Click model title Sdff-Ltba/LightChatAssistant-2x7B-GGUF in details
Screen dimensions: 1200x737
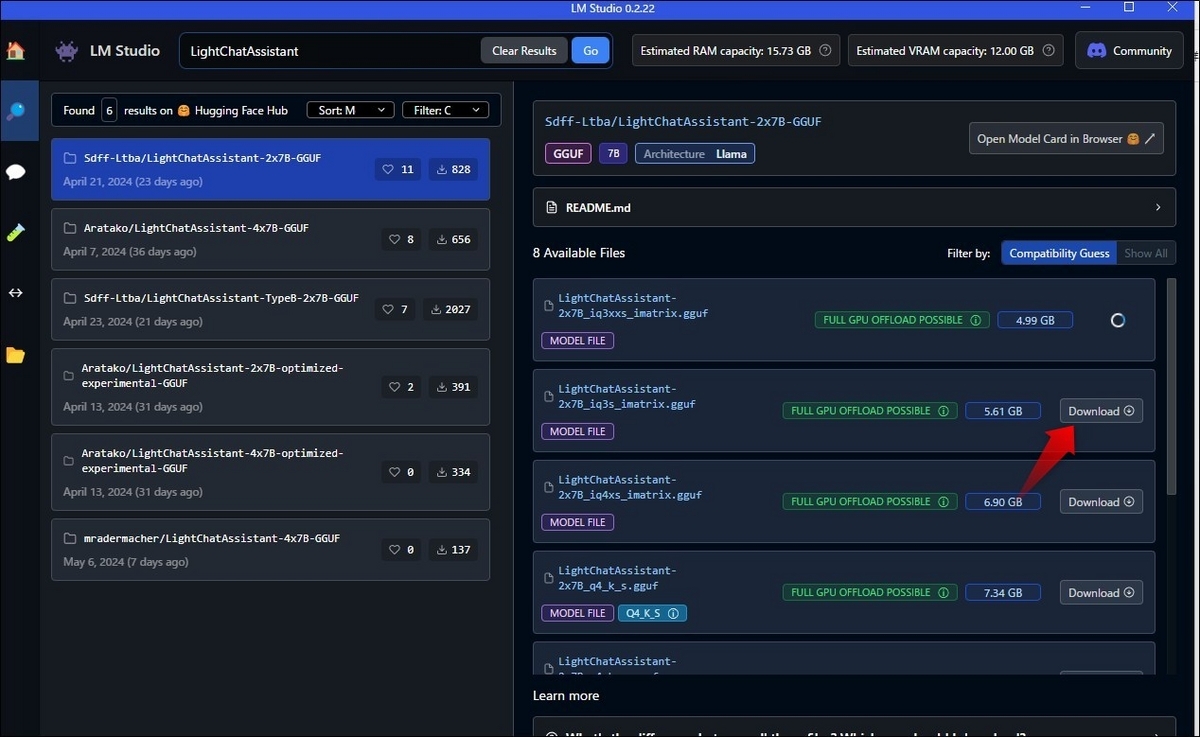pyautogui.click(x=683, y=122)
